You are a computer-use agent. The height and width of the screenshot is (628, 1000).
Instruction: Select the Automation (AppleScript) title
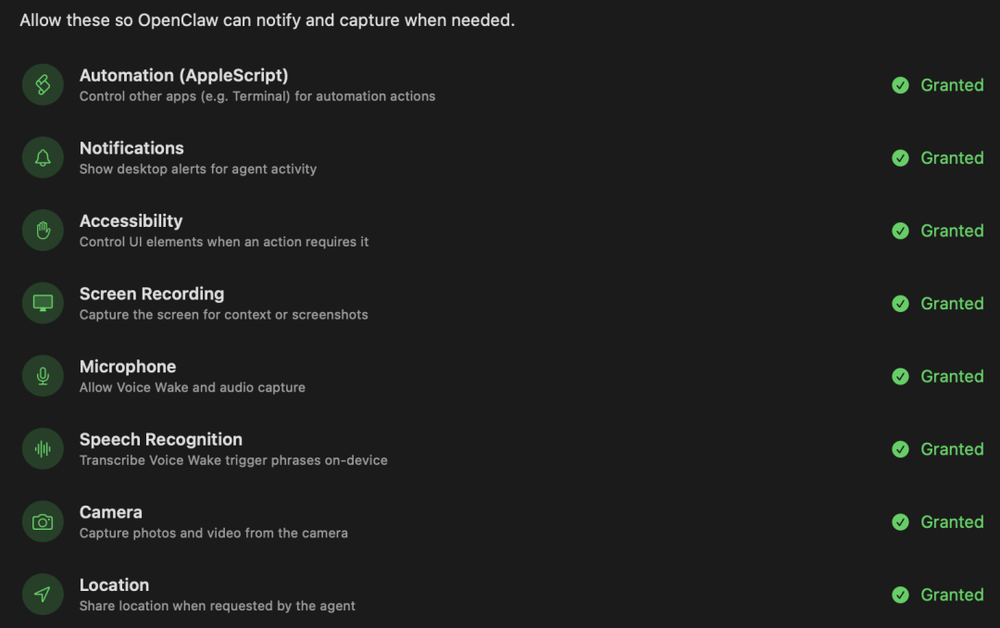183,75
